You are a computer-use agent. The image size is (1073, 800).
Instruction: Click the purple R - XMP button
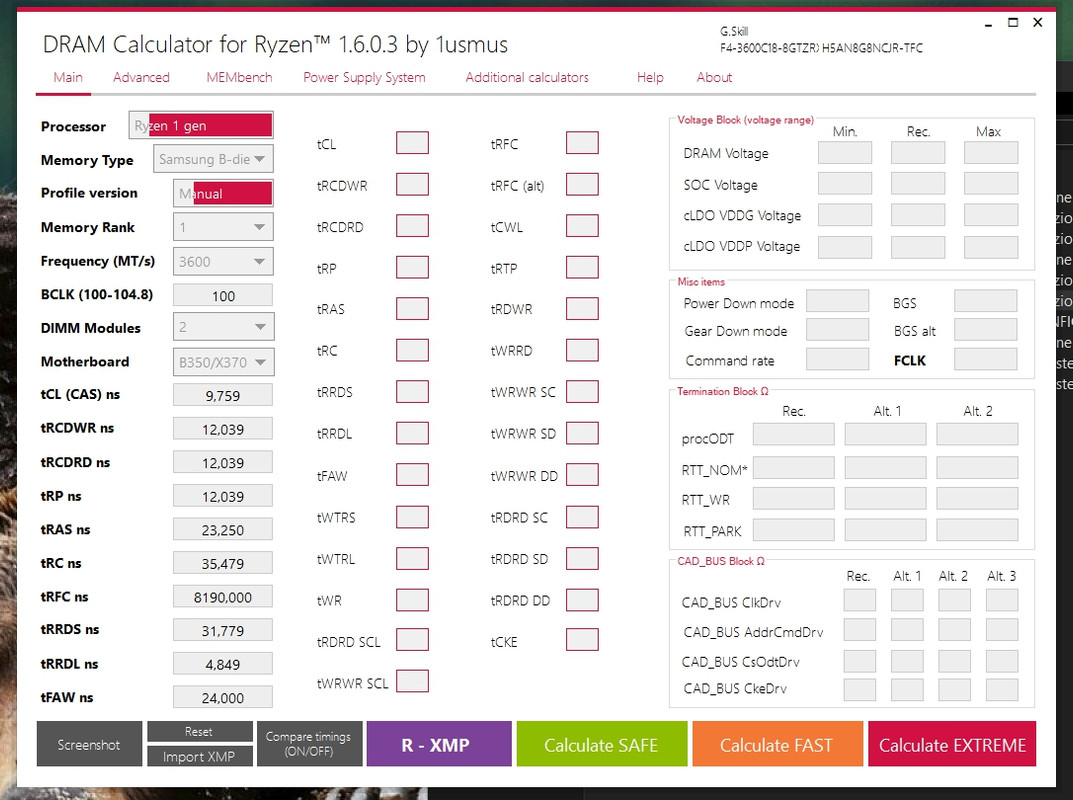[439, 744]
